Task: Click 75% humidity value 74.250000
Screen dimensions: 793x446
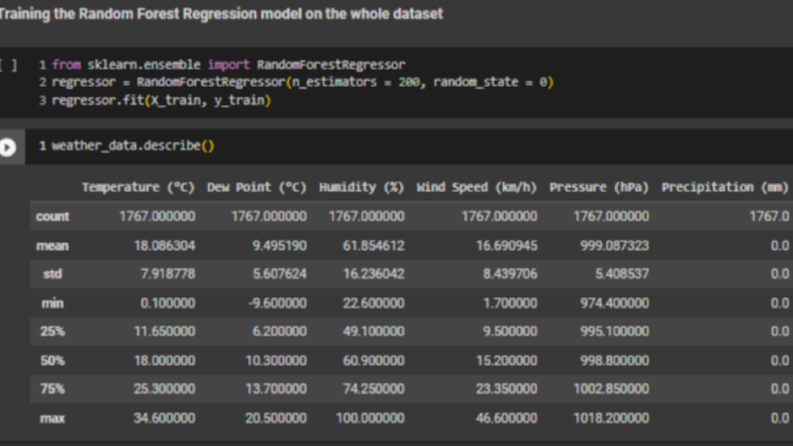Action: (374, 389)
